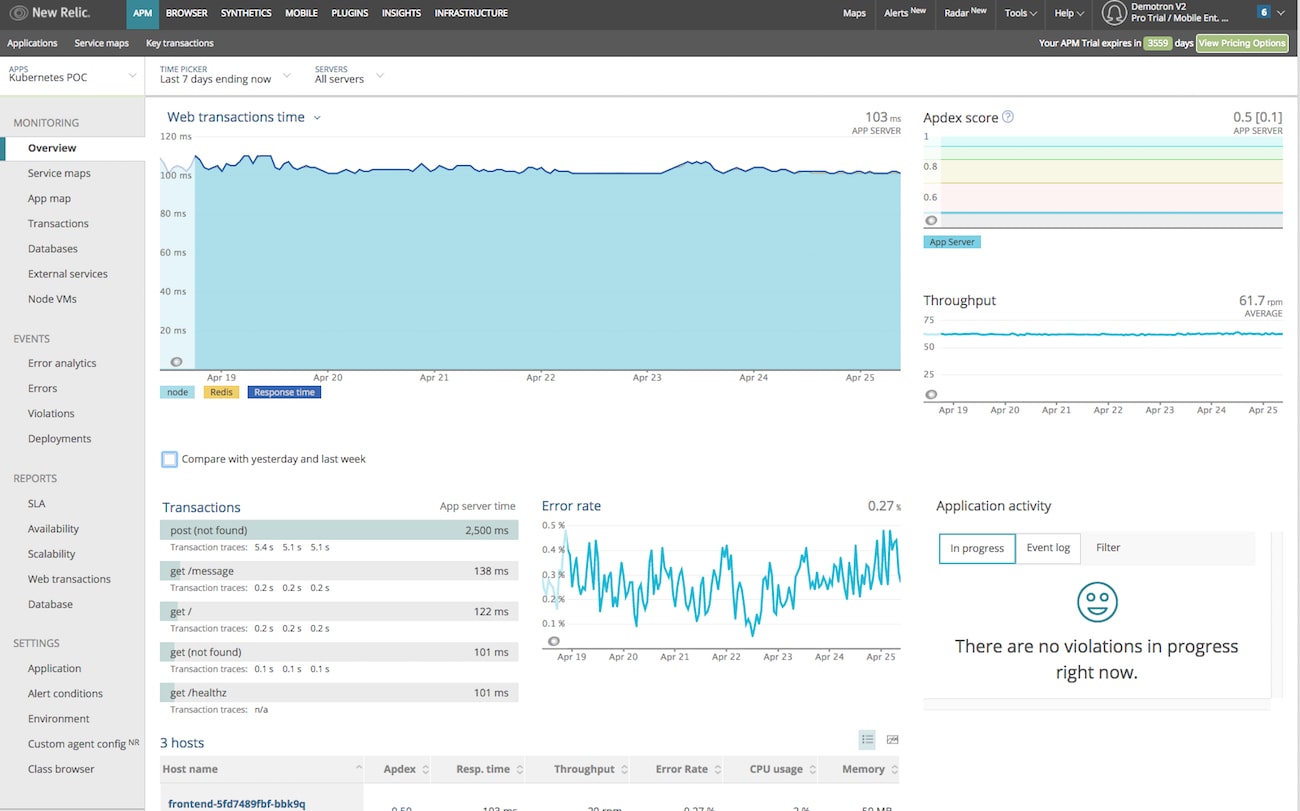1300x811 pixels.
Task: Open App map in the sidebar
Action: 49,198
